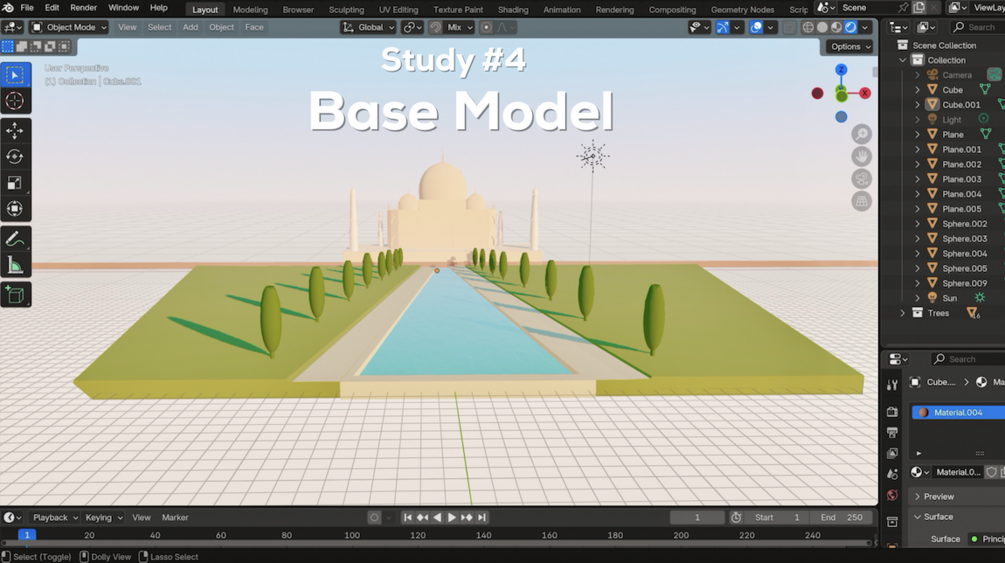Open the Render properties tab icon
This screenshot has height=563, width=1005.
point(892,412)
